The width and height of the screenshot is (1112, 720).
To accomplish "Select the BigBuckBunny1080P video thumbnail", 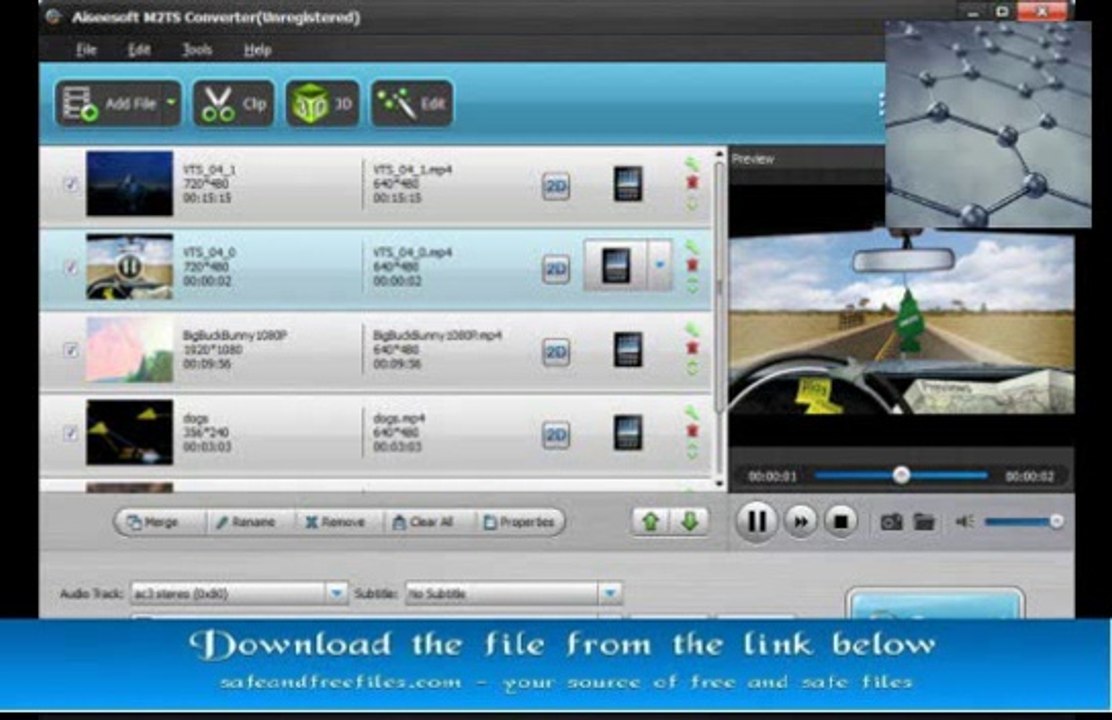I will pyautogui.click(x=129, y=349).
